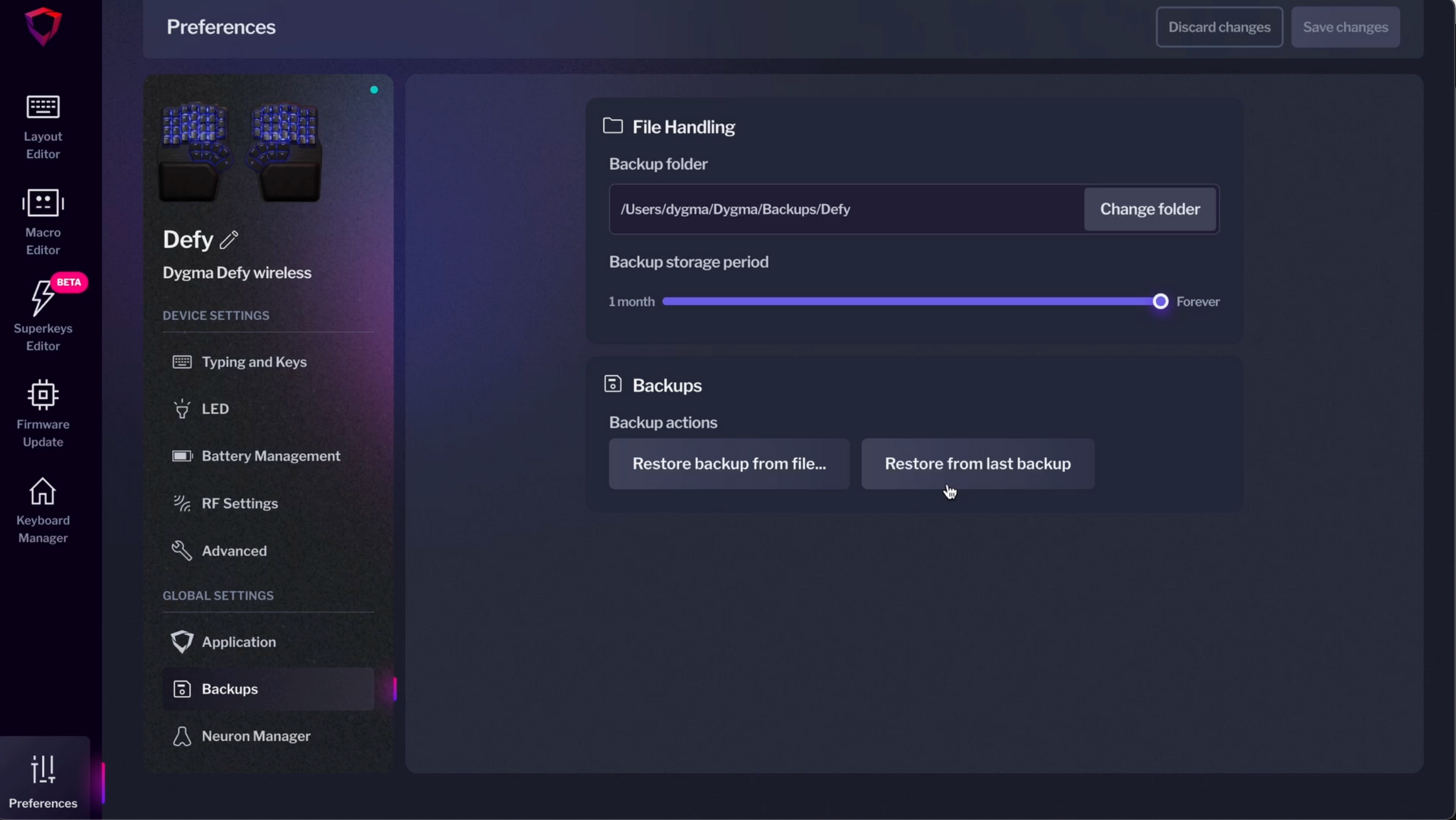Click the Preferences sliders icon
1456x820 pixels.
[x=43, y=770]
